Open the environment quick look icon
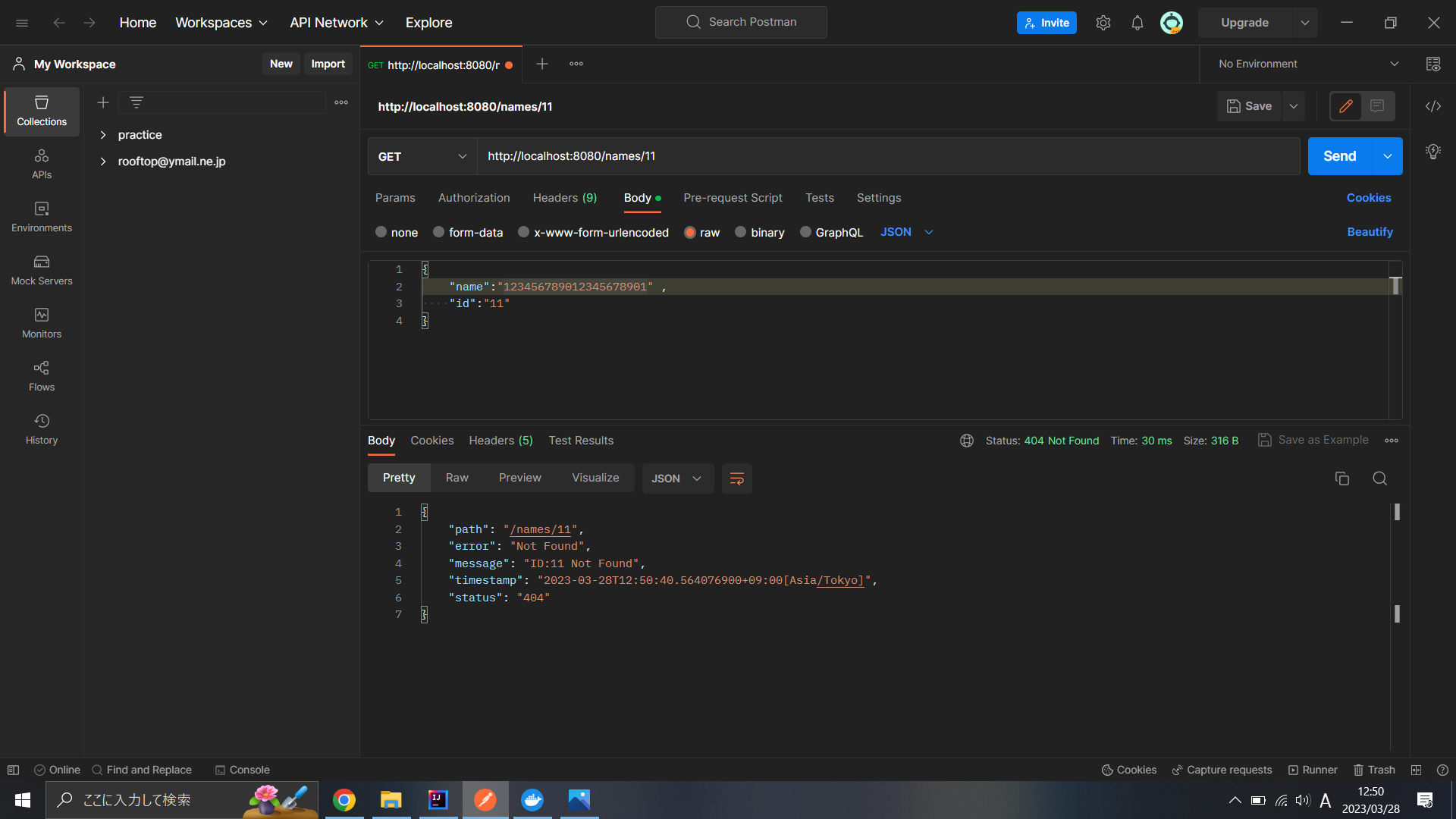Image resolution: width=1456 pixels, height=819 pixels. pyautogui.click(x=1432, y=64)
